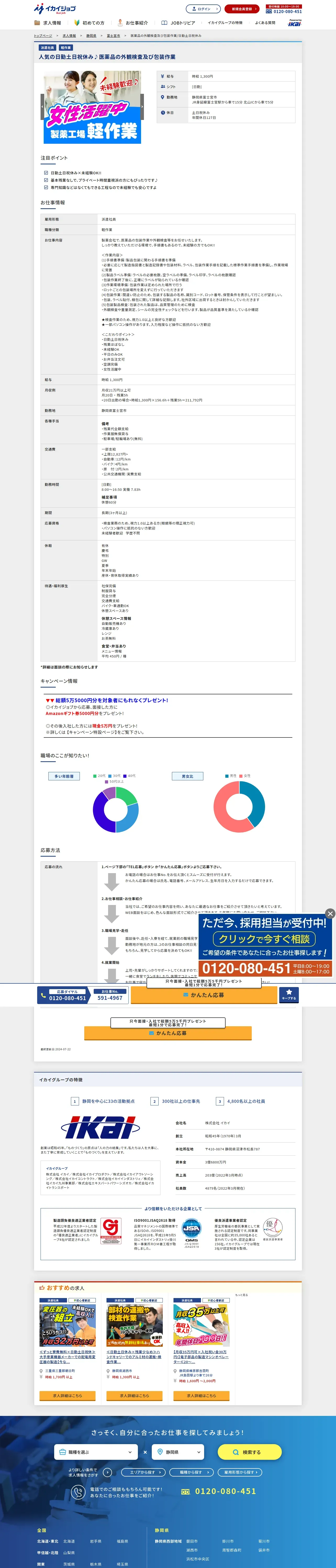Click 求人詳細はこちら for 榛原郡吉田町 job

[201, 1396]
